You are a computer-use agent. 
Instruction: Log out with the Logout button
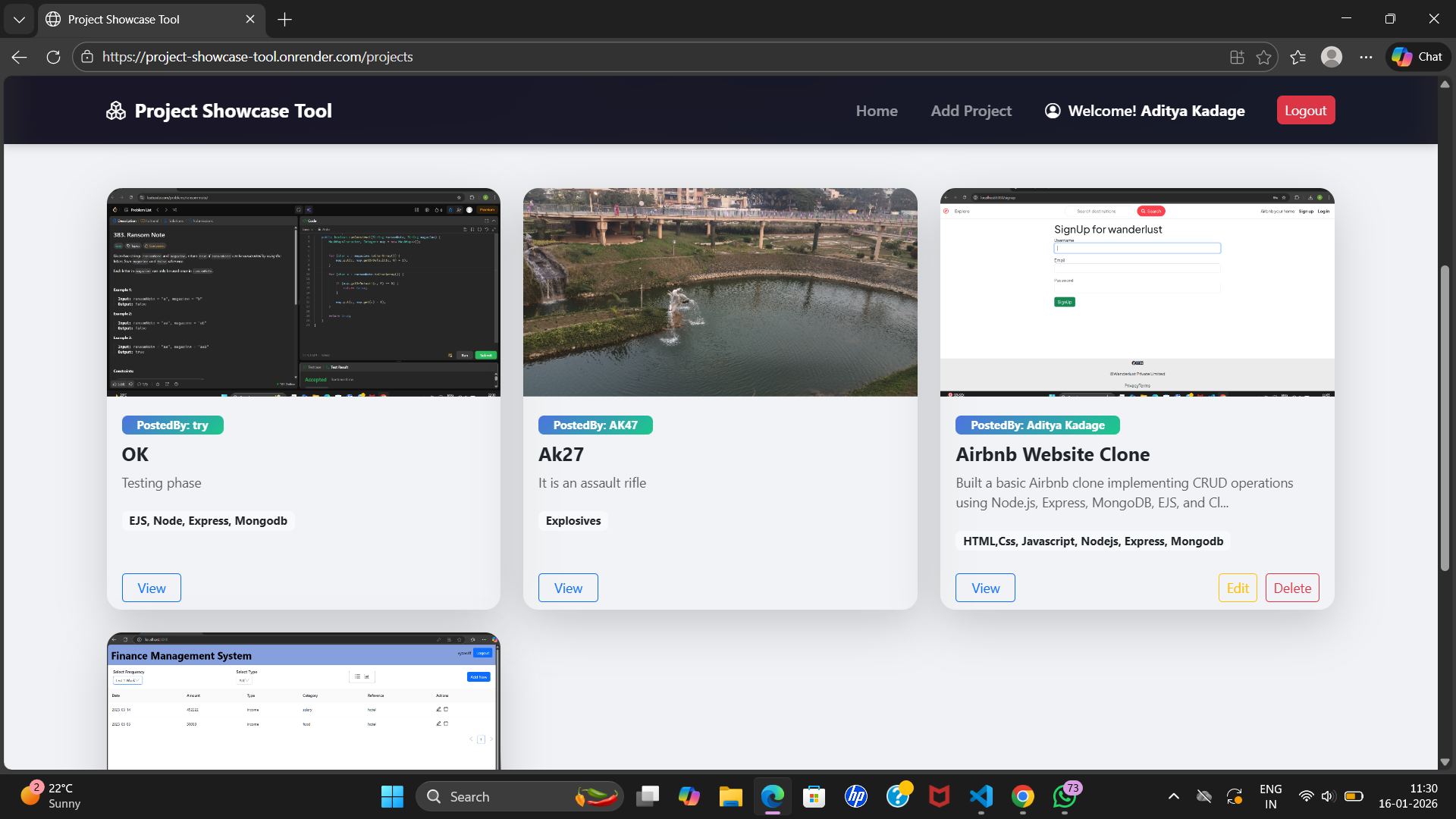(x=1306, y=111)
